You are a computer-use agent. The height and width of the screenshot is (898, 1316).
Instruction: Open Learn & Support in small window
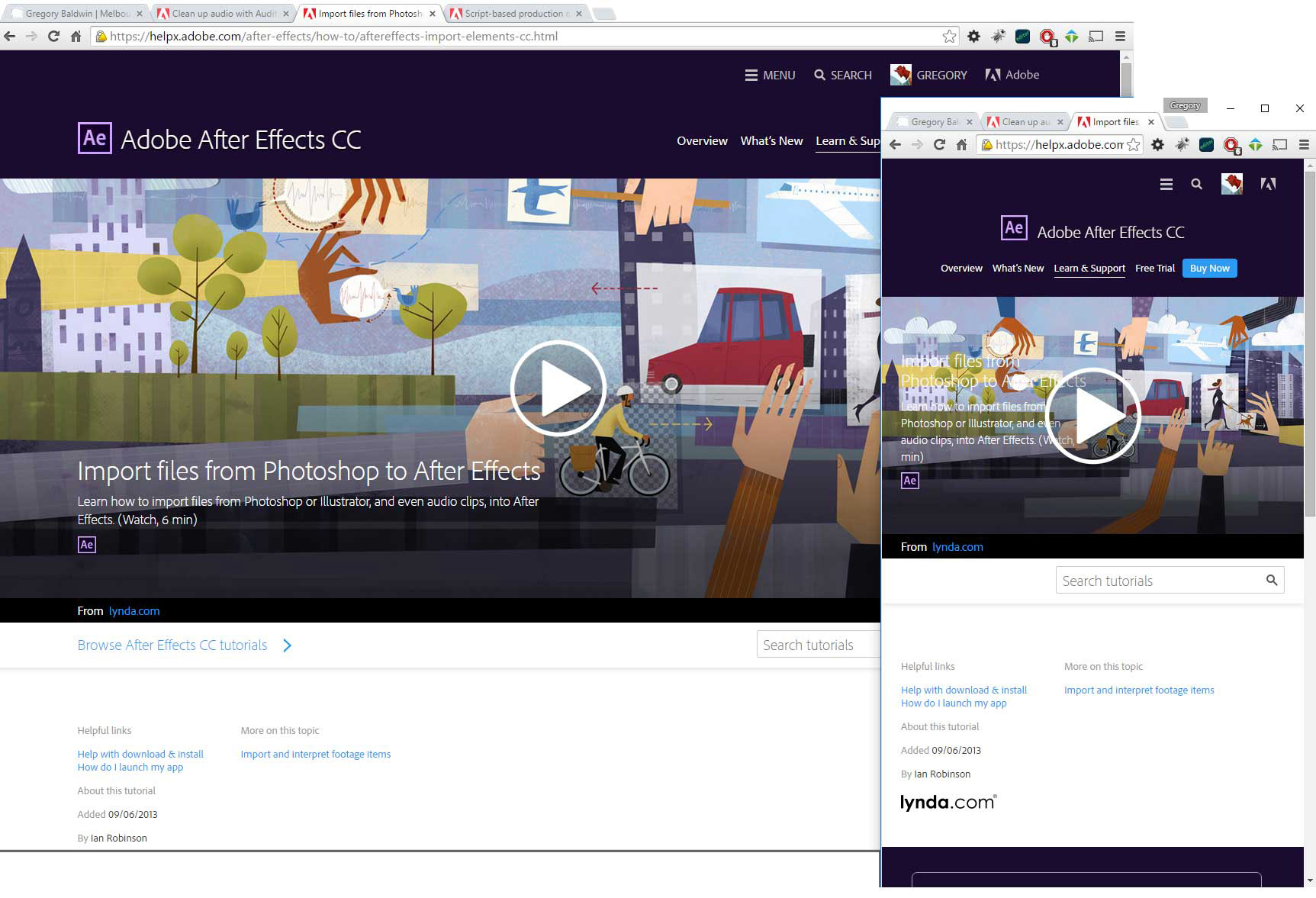click(1089, 268)
